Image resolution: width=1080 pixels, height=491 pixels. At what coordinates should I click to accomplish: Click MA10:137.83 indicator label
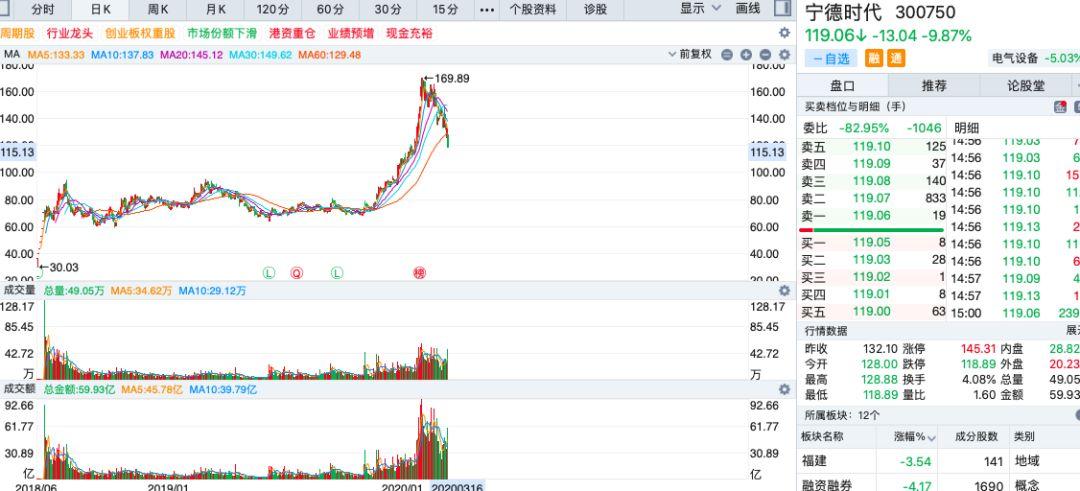(123, 54)
